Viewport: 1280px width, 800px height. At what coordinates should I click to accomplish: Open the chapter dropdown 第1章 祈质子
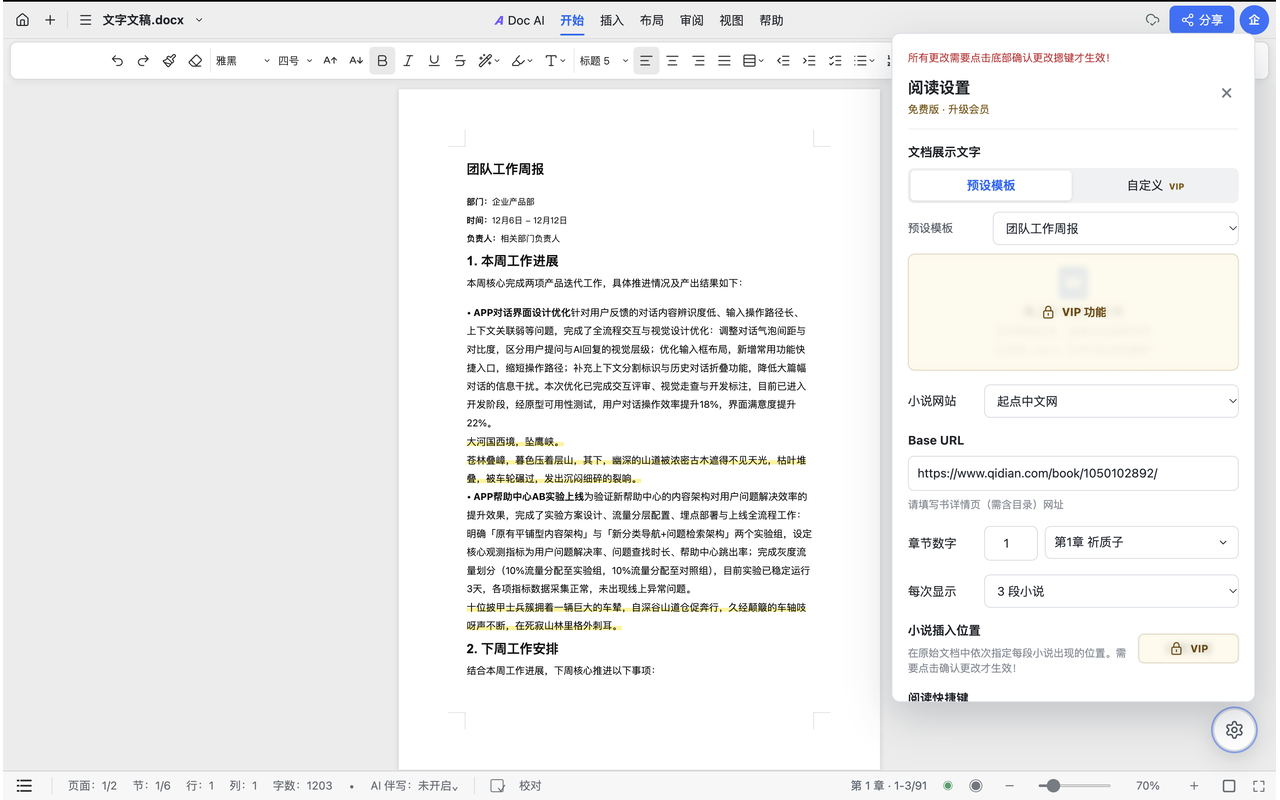pyautogui.click(x=1142, y=542)
